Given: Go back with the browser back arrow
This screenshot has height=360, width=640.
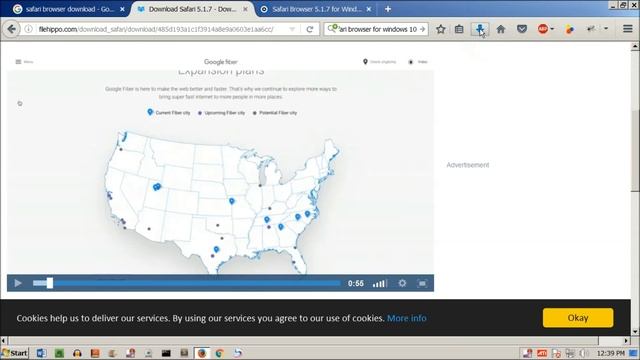Looking at the screenshot, I should (x=11, y=29).
